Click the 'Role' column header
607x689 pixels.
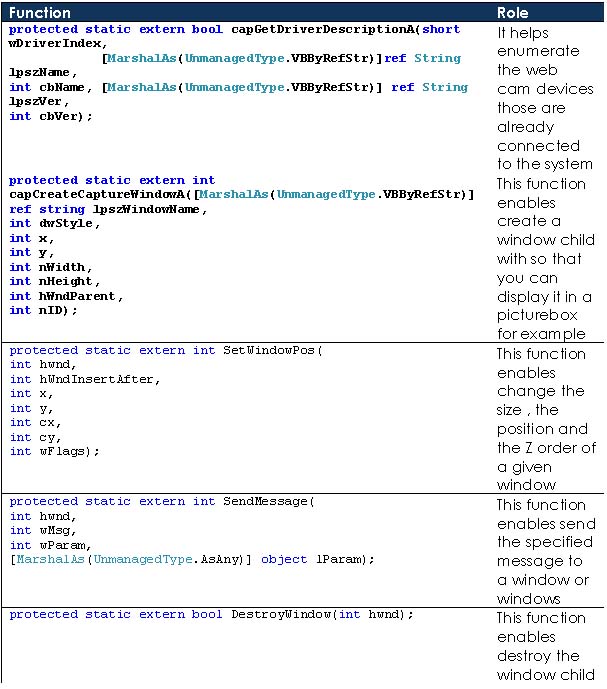click(x=512, y=13)
